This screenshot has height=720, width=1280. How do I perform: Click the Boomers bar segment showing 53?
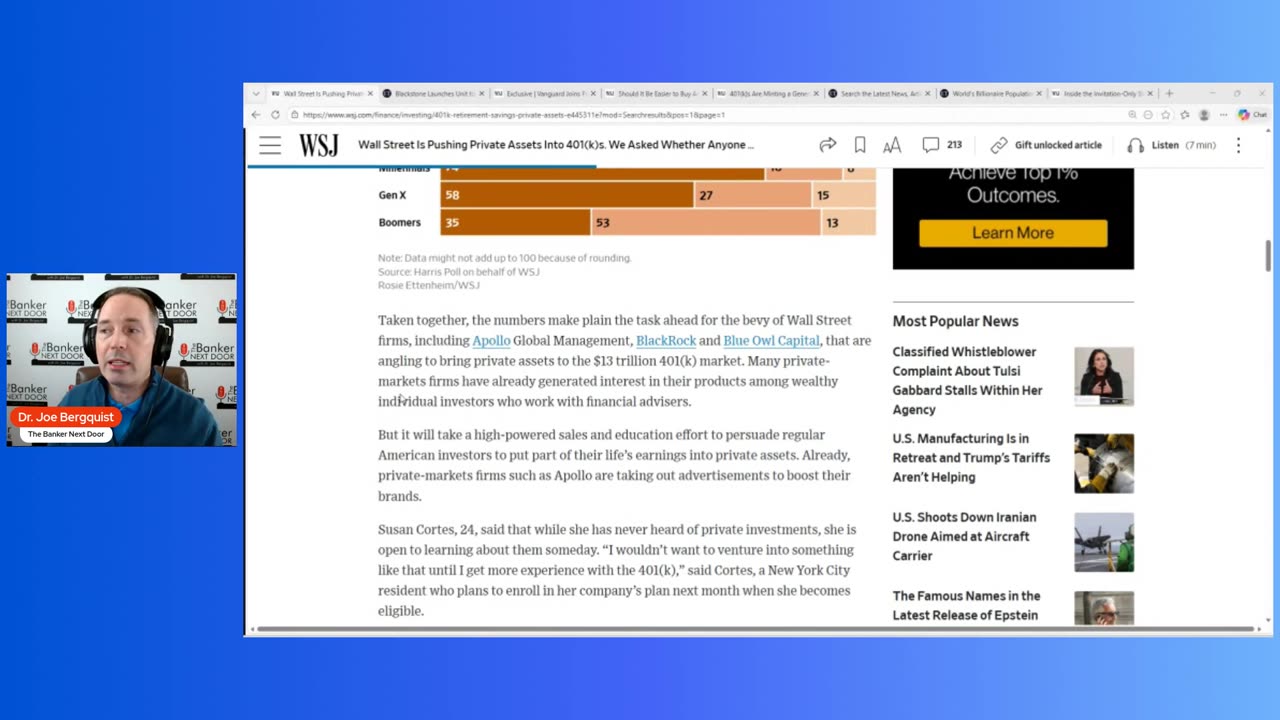click(x=705, y=222)
